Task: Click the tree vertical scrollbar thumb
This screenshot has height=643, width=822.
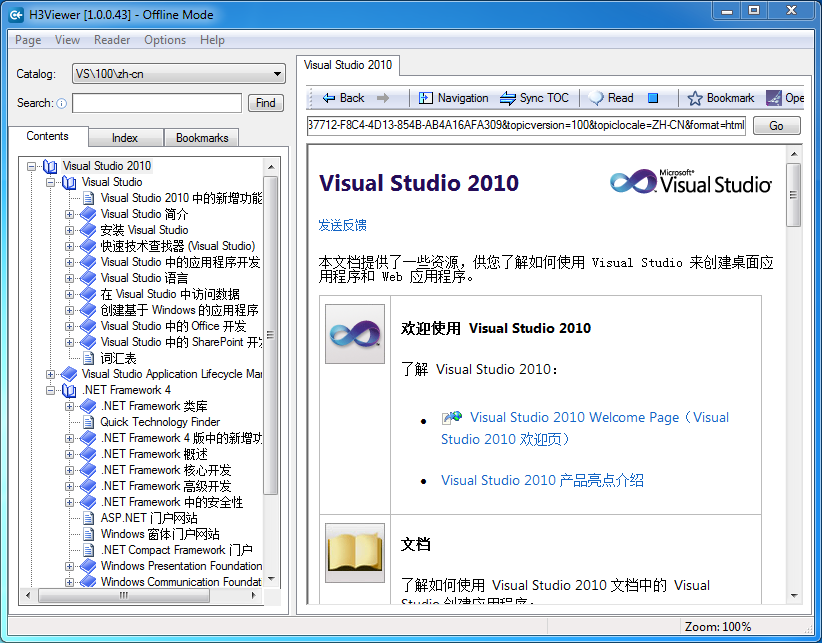Action: 271,335
